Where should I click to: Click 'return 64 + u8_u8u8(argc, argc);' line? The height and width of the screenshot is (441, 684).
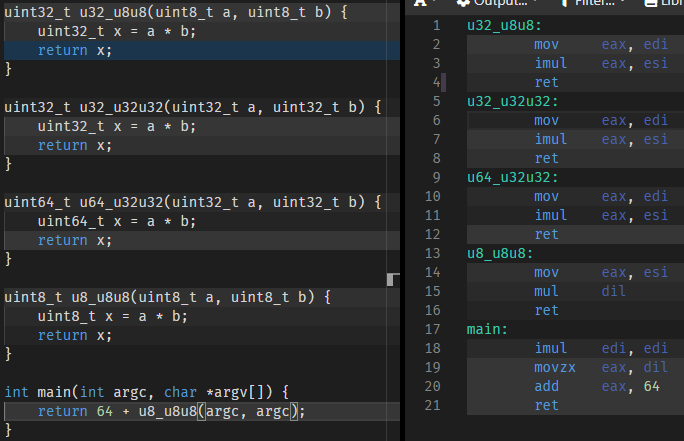coord(171,411)
